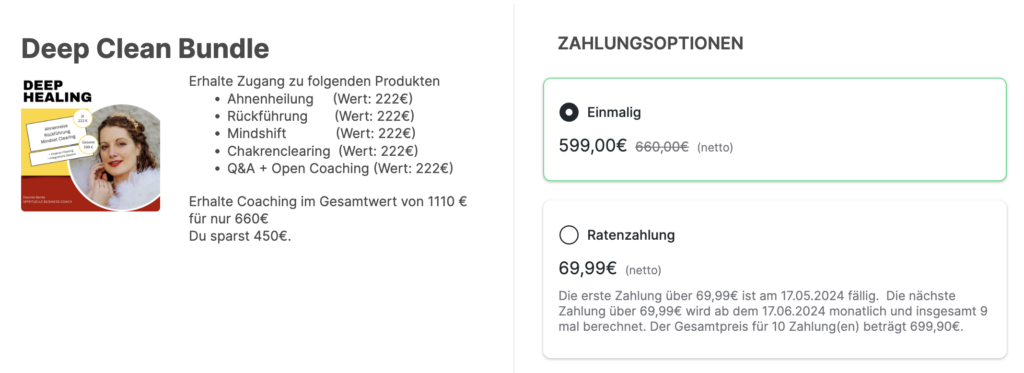Click the 69,99€ installment price
This screenshot has width=1024, height=373.
pos(588,268)
